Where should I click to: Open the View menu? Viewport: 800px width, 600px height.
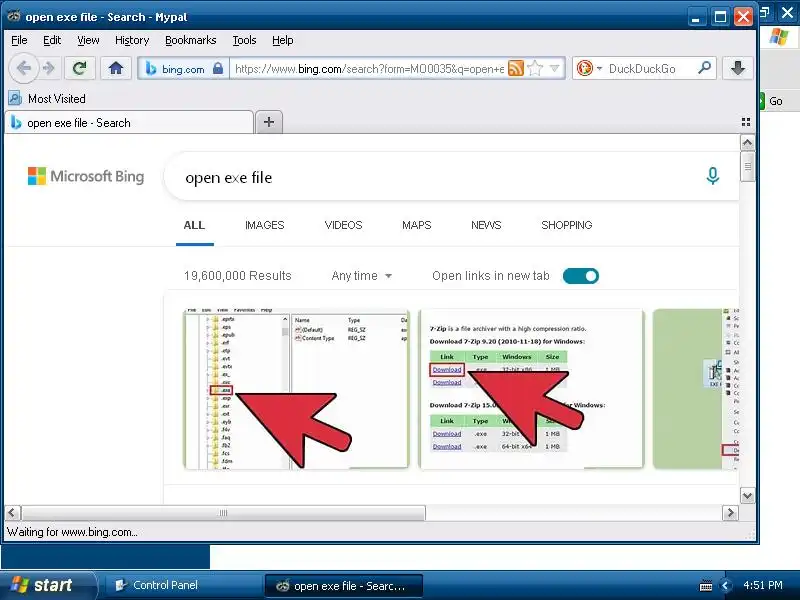(x=88, y=40)
